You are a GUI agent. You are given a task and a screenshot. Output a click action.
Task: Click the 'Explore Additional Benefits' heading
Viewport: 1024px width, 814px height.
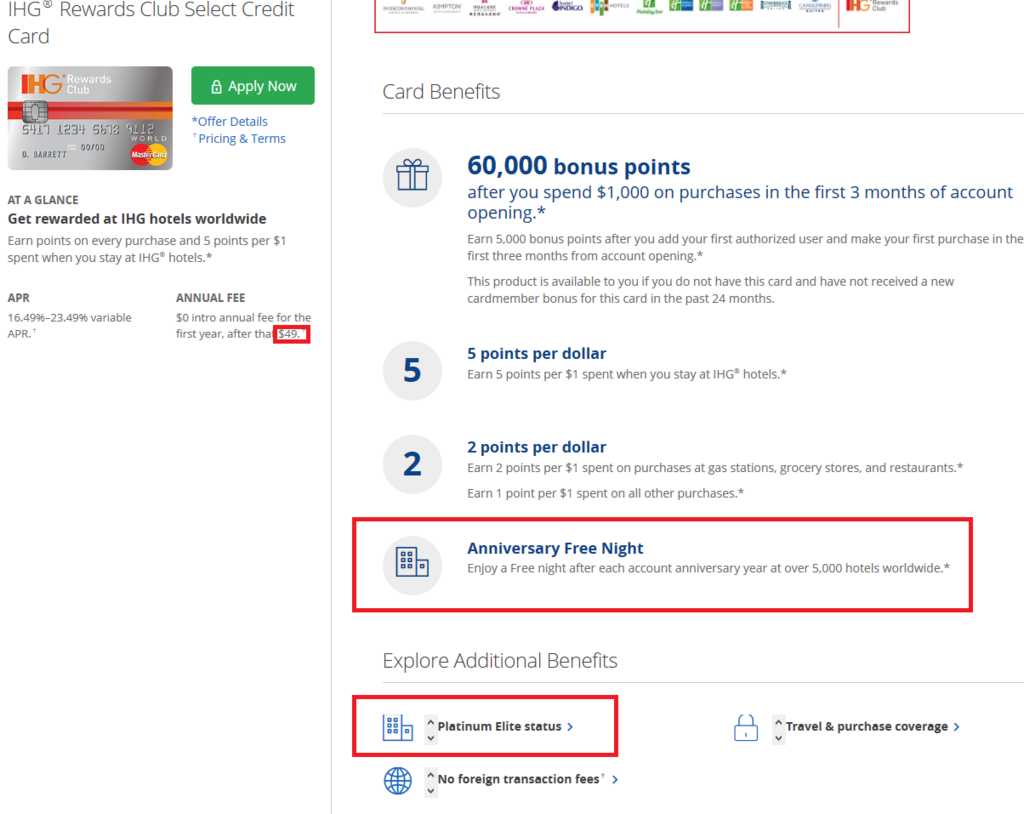pos(500,660)
